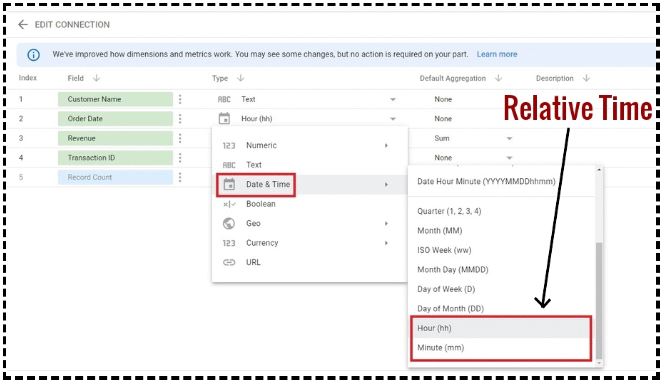
Task: Expand the Date & Time submenu
Action: click(310, 184)
